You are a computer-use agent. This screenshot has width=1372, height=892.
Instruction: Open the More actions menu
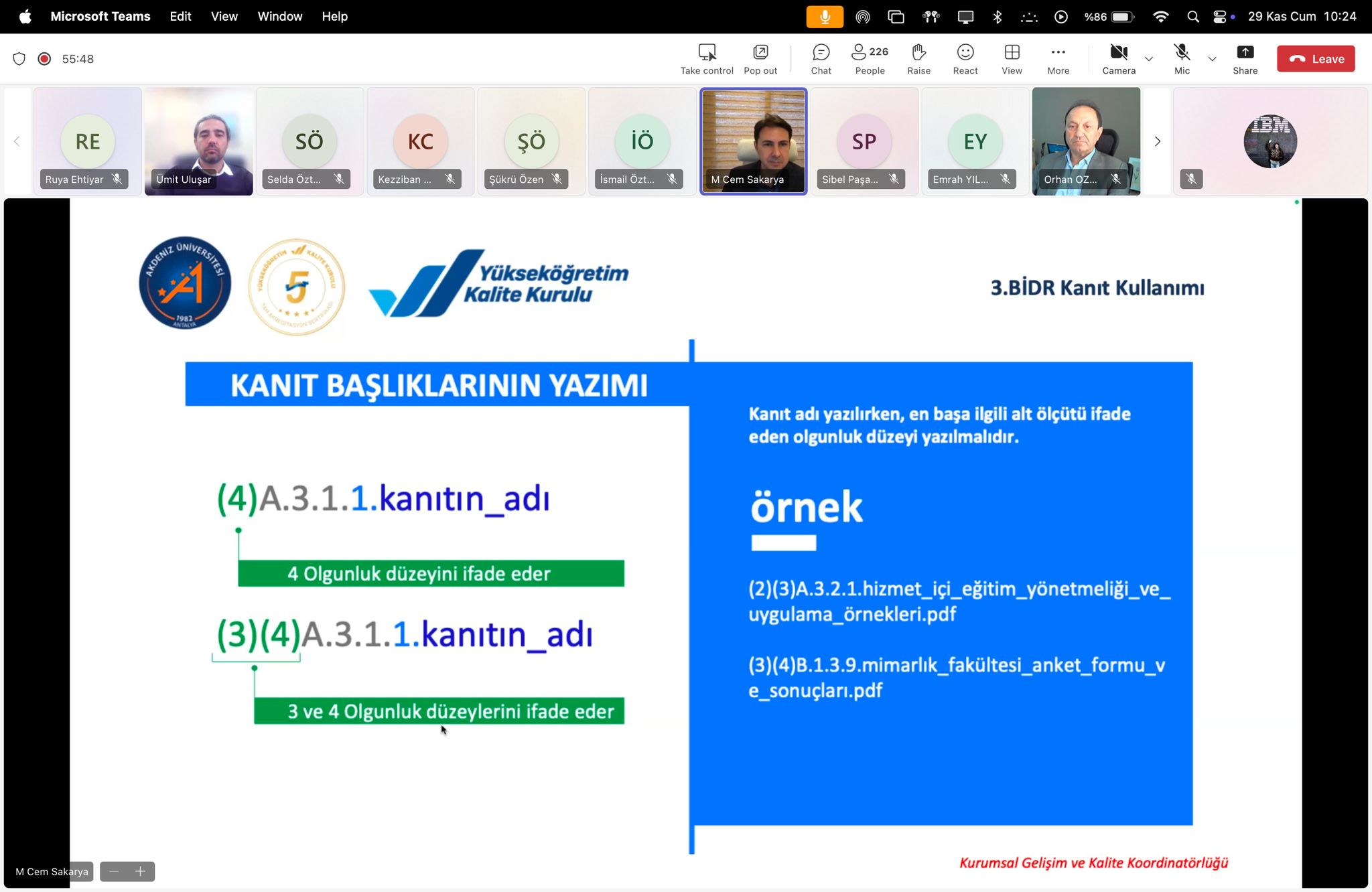pos(1058,59)
